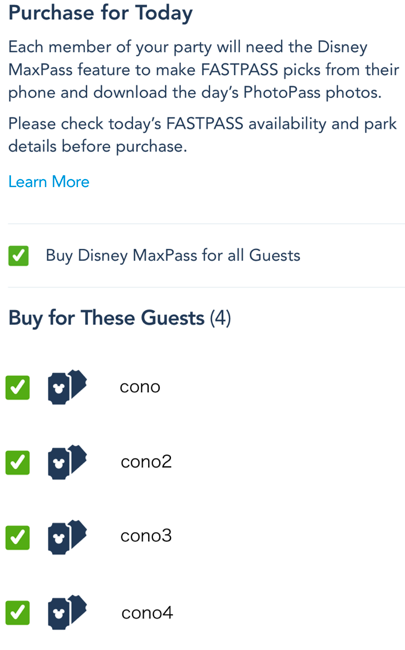Tap the Disney MaxPass feature description text

click(x=204, y=70)
